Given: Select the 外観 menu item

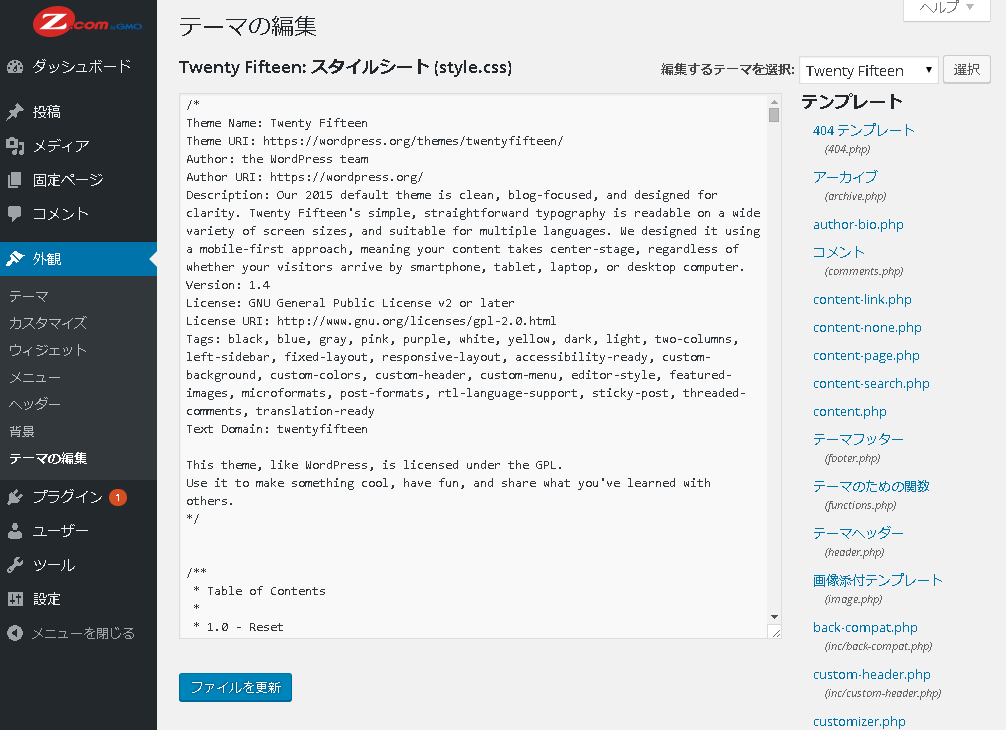Looking at the screenshot, I should [78, 259].
